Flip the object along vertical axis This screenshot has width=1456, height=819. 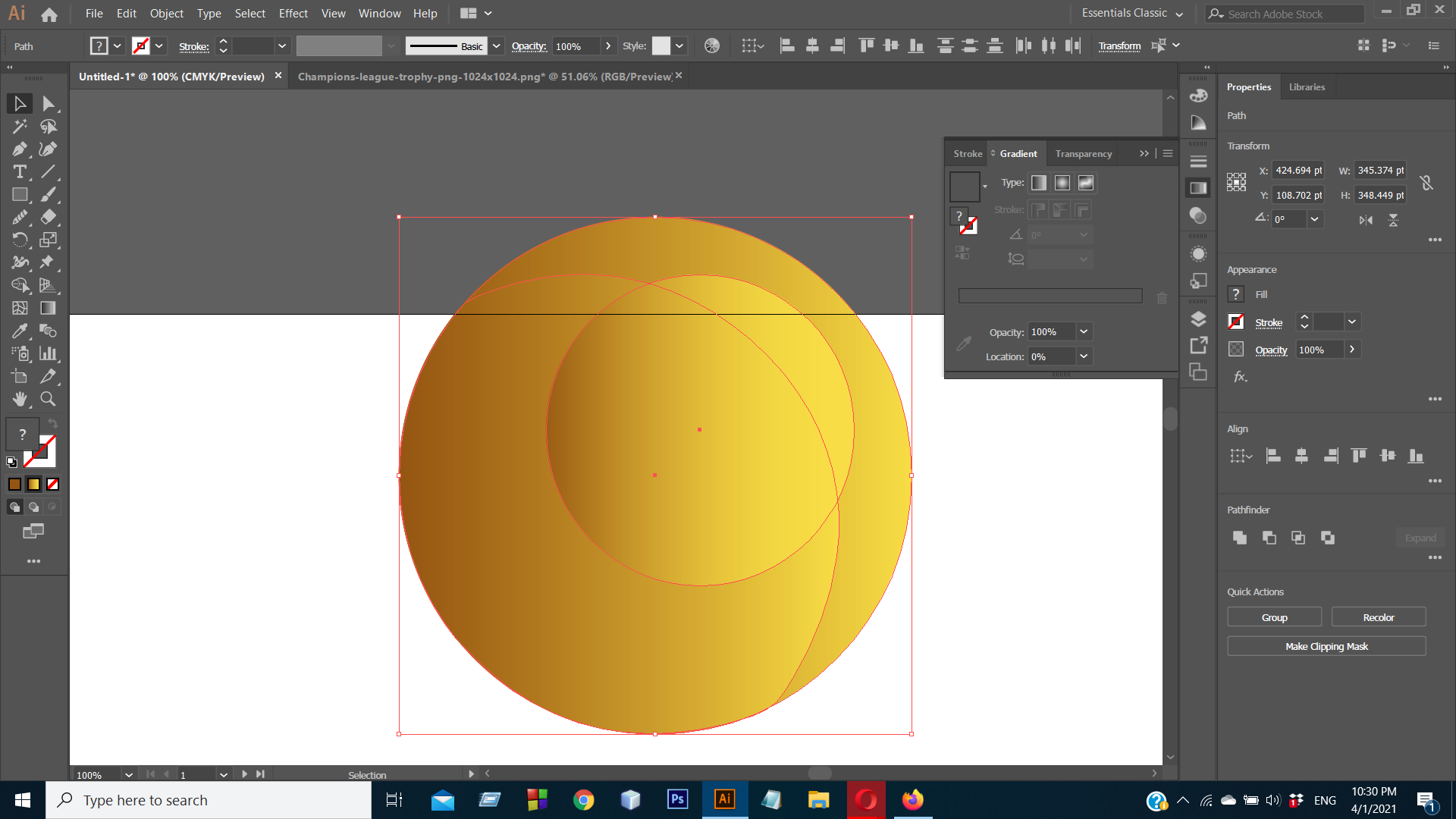click(x=1393, y=220)
